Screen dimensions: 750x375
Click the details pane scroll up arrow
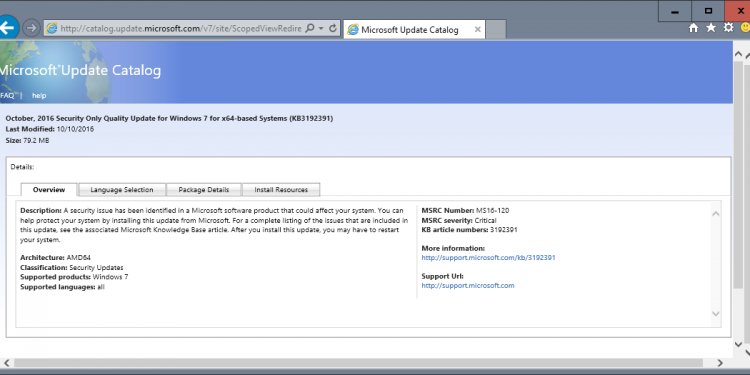point(716,214)
